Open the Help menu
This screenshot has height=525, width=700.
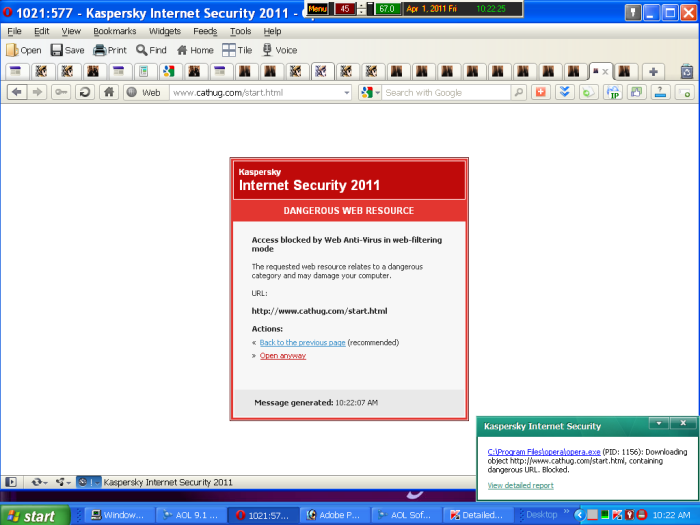[x=272, y=31]
